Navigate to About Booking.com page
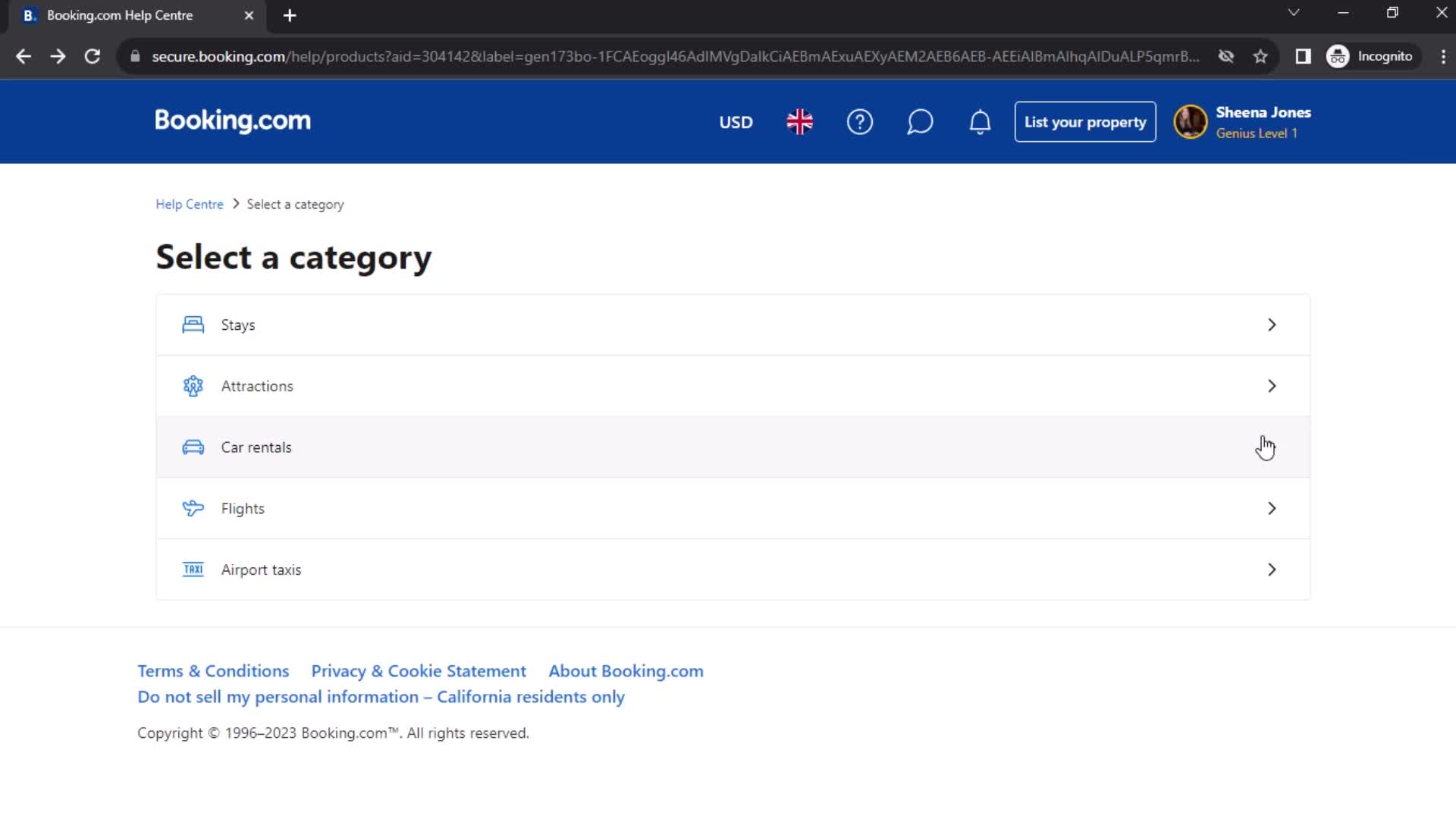 tap(625, 670)
